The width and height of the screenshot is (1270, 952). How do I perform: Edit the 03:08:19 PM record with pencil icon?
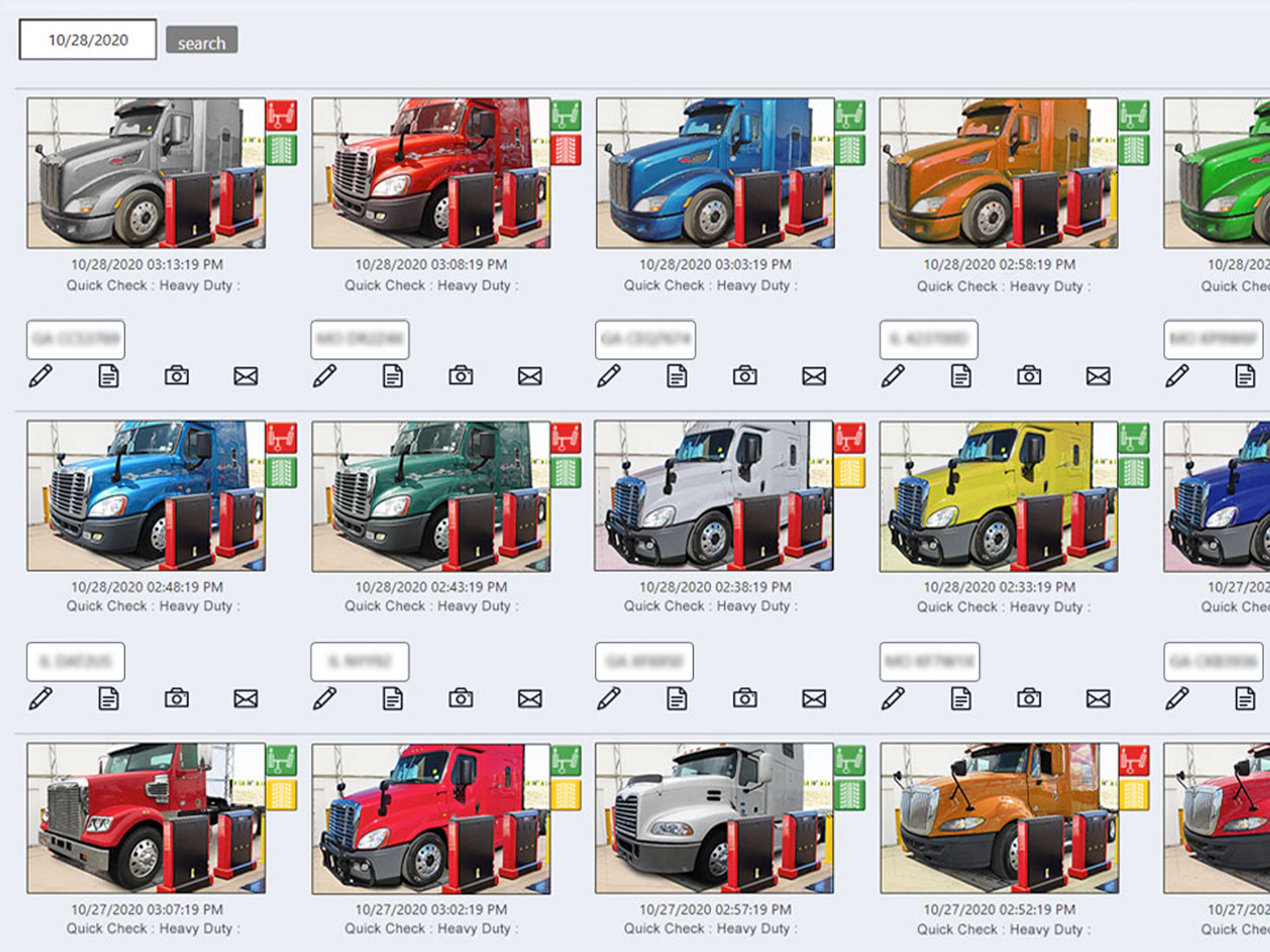click(325, 376)
